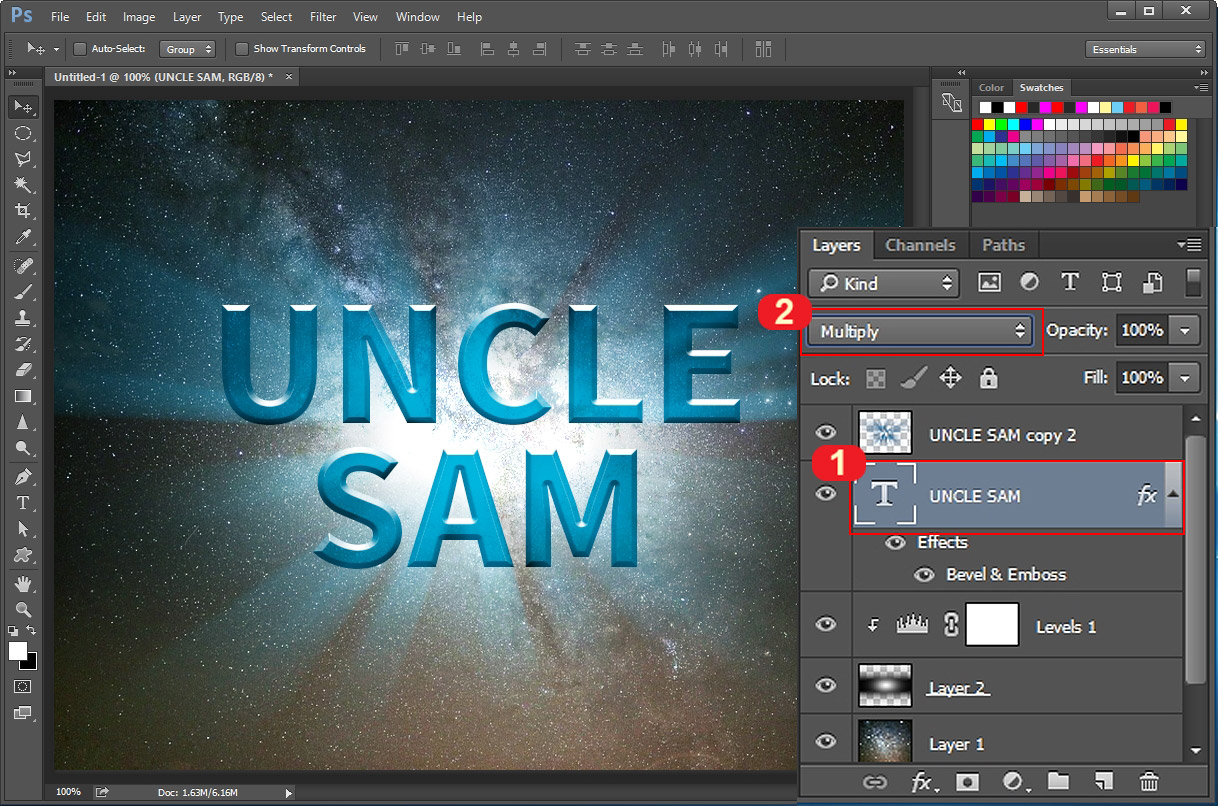The image size is (1218, 806).
Task: Hide the Bevel & Emboss effect
Action: pyautogui.click(x=925, y=575)
